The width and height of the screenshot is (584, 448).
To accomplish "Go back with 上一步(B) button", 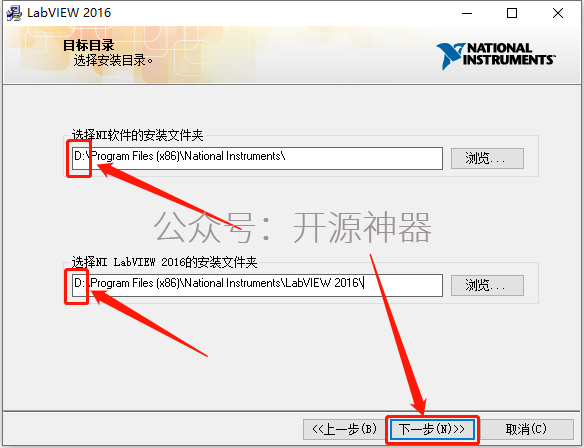I will pos(345,429).
